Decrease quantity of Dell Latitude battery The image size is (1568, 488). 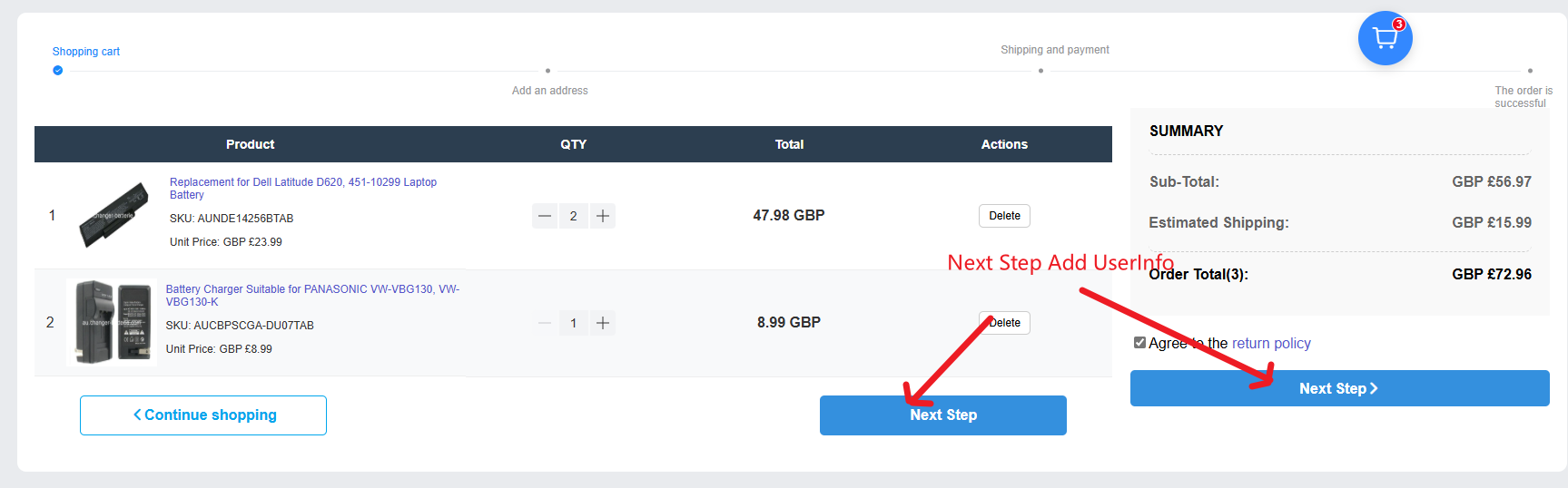click(x=545, y=216)
